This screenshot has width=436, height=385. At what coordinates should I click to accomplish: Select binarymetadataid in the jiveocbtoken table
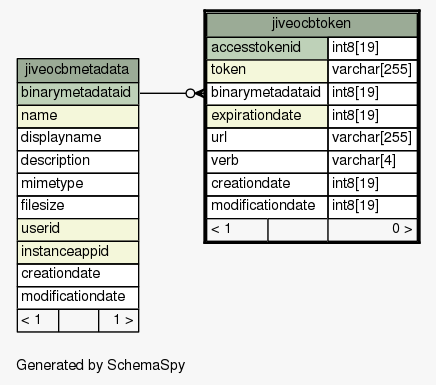point(267,94)
